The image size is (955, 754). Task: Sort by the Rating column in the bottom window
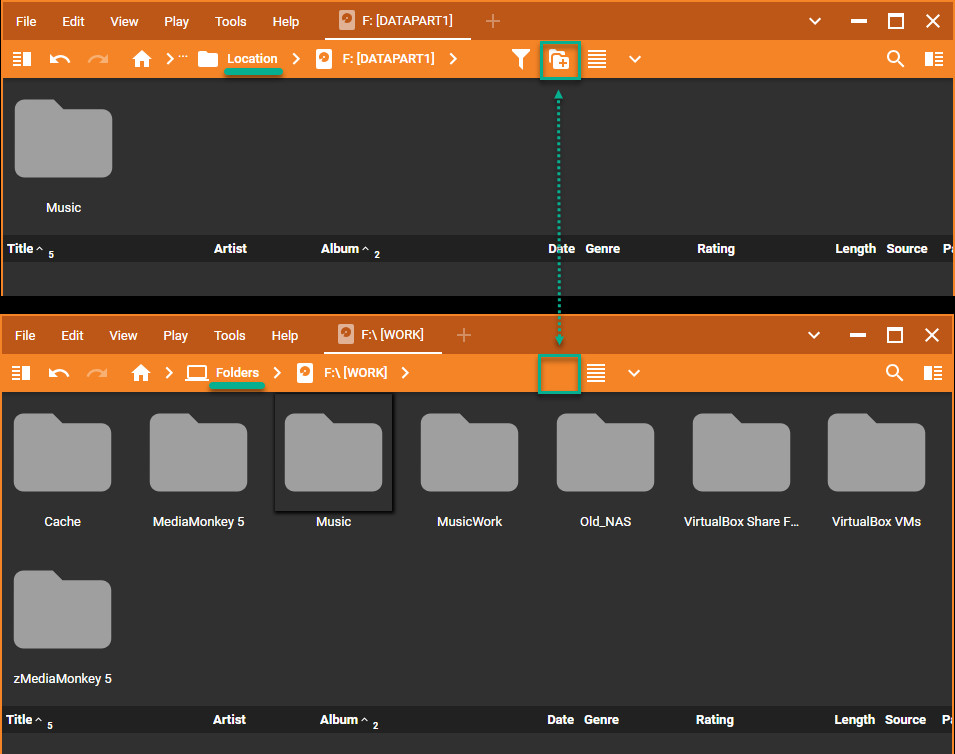pos(715,720)
